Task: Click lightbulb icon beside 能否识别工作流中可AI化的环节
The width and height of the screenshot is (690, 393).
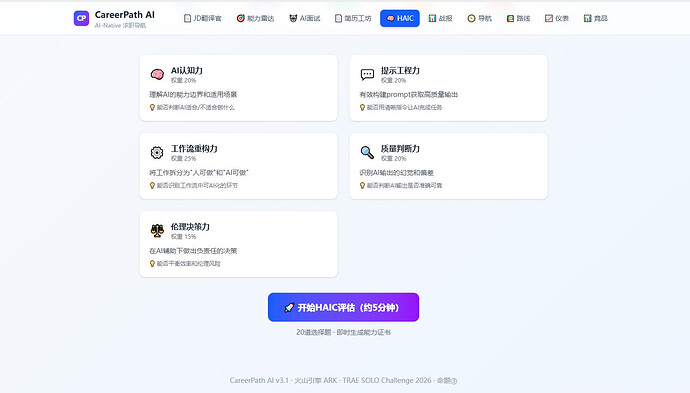Action: click(152, 186)
